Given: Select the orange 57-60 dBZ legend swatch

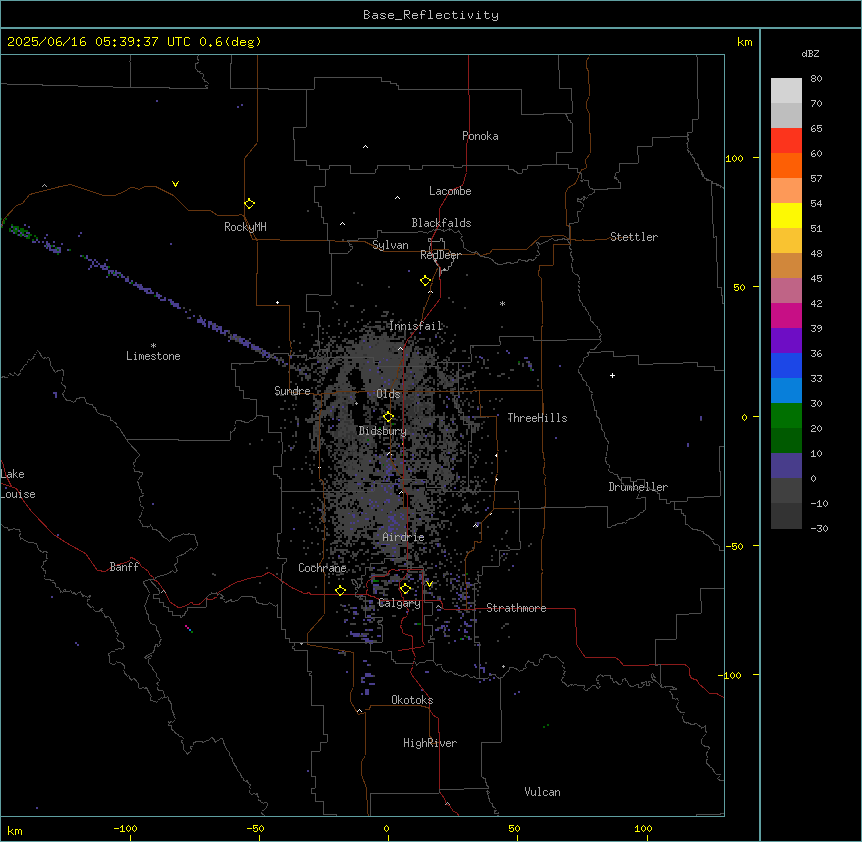Looking at the screenshot, I should point(786,165).
